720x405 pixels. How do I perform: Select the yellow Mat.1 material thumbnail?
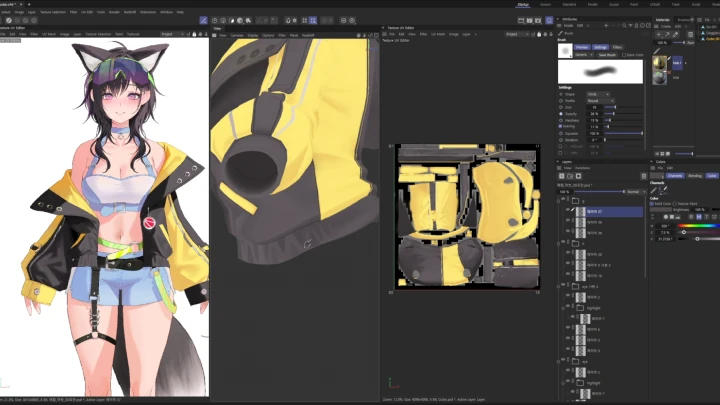point(660,63)
